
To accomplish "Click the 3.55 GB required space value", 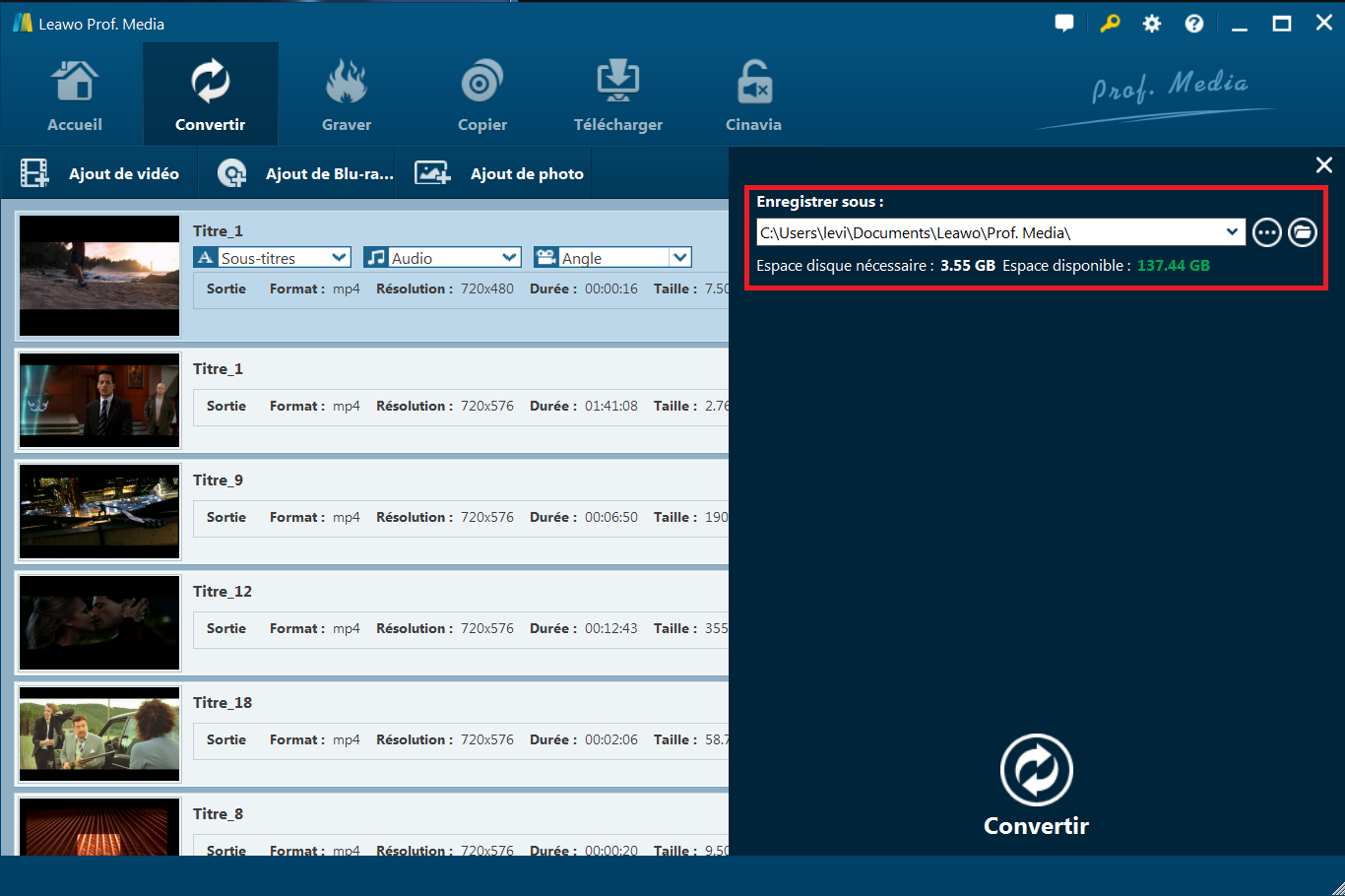I will [968, 266].
